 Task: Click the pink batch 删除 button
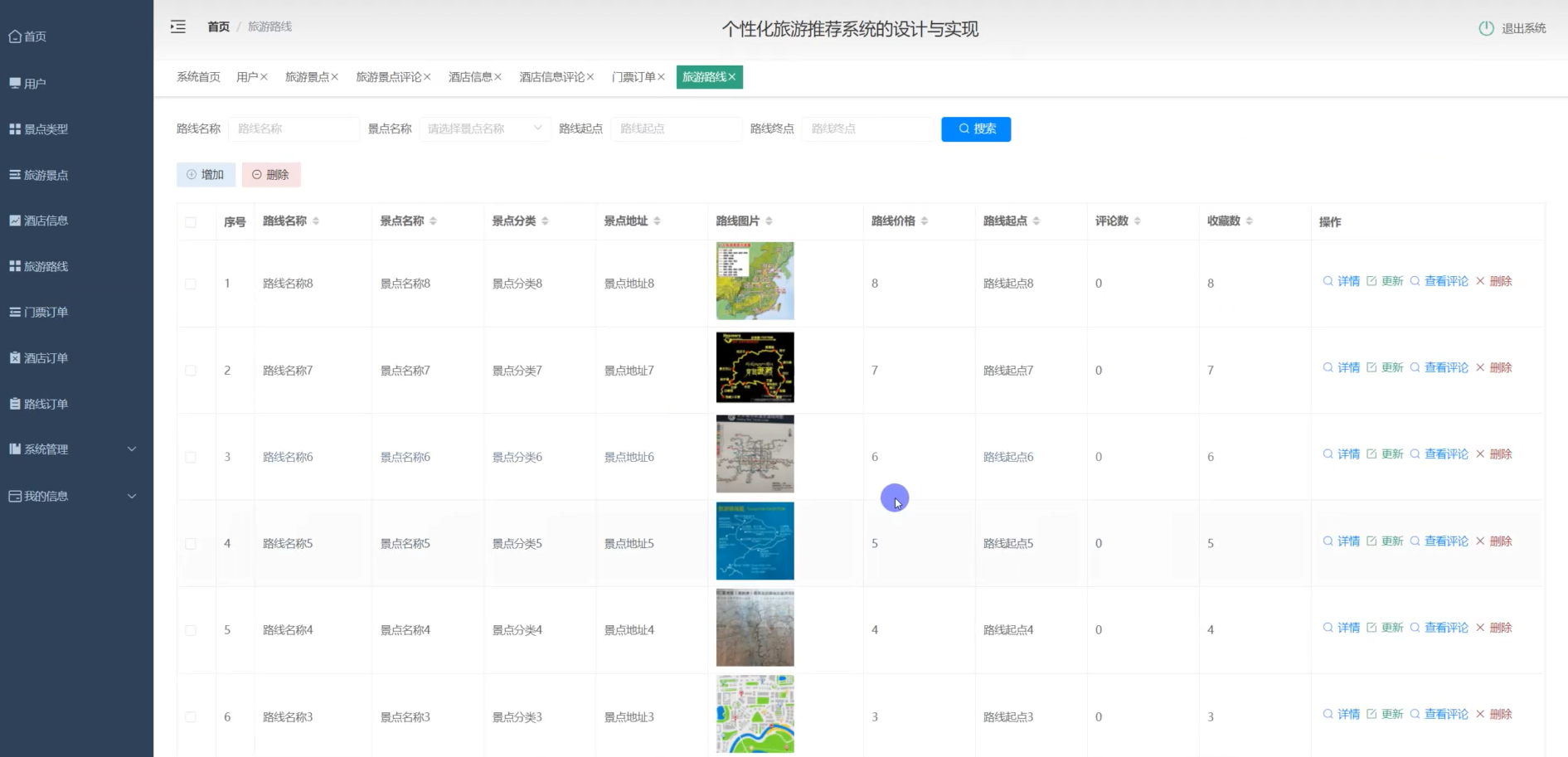271,175
